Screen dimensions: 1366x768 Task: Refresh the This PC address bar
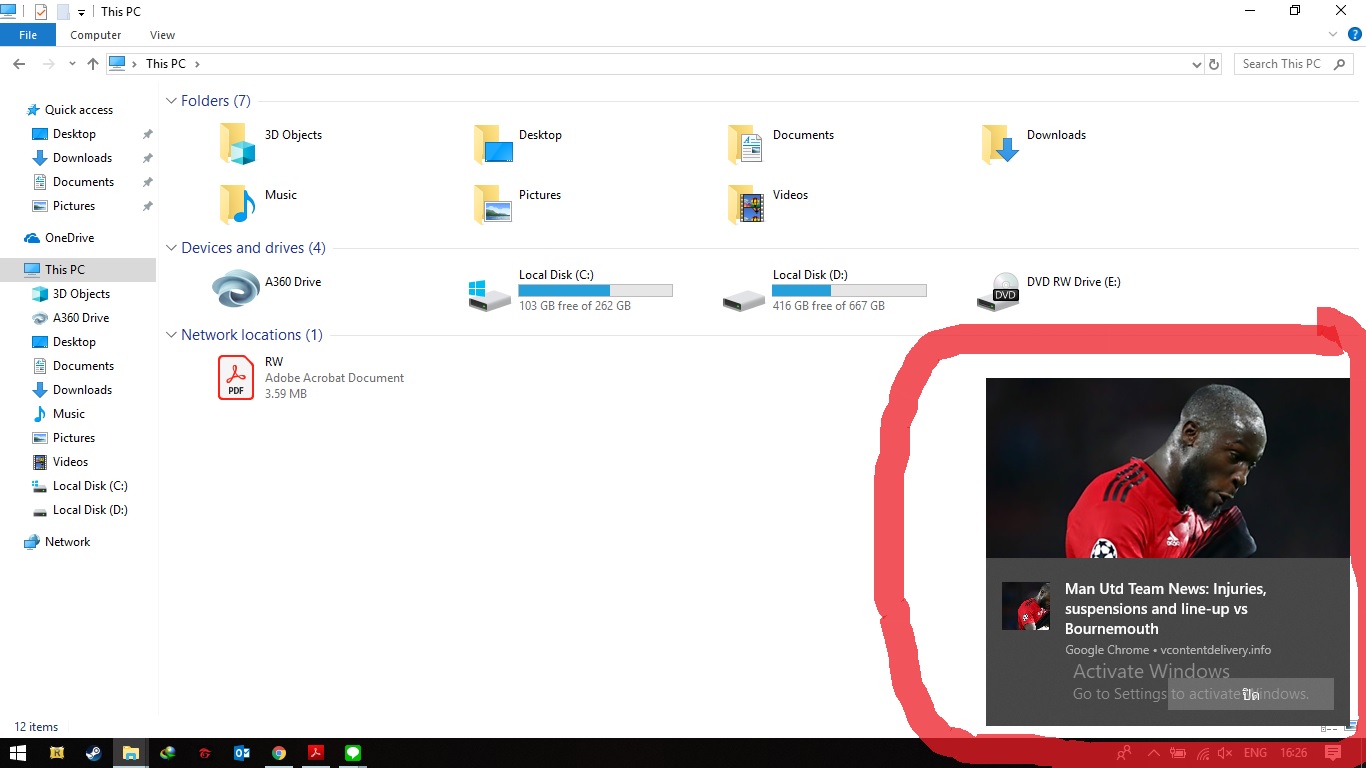[x=1214, y=64]
